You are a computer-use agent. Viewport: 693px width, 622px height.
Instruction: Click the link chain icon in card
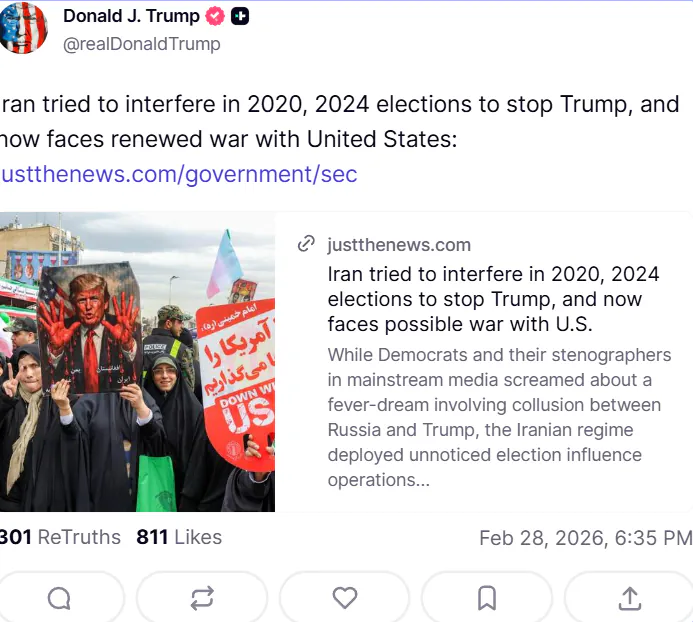(x=306, y=244)
